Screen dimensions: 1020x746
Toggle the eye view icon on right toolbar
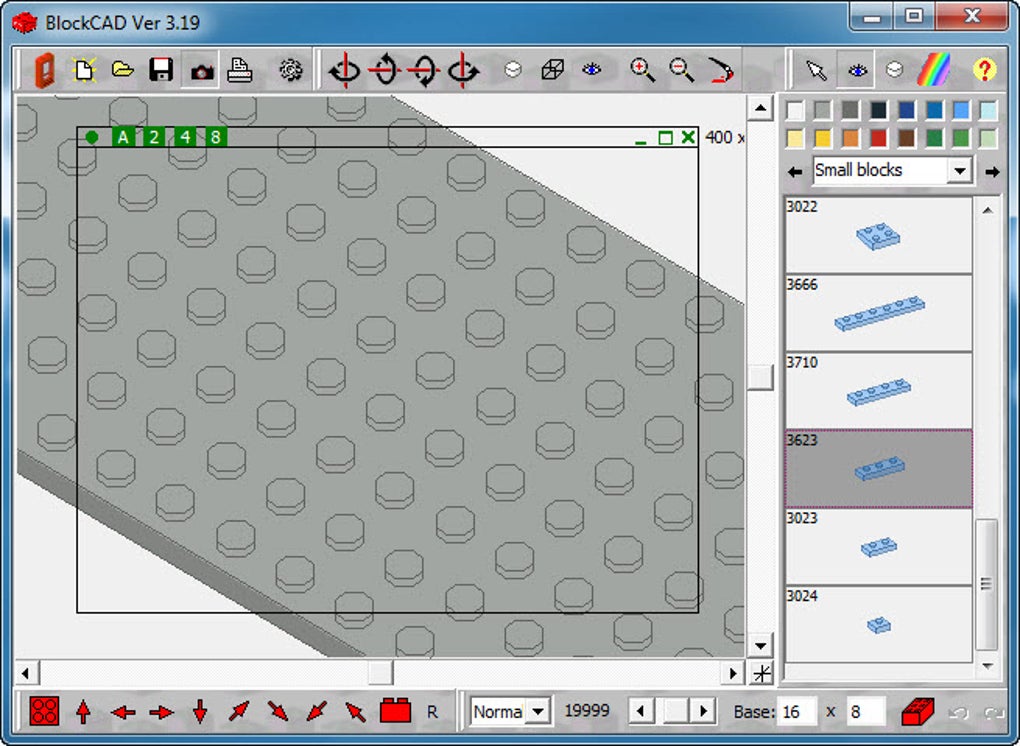[x=855, y=70]
